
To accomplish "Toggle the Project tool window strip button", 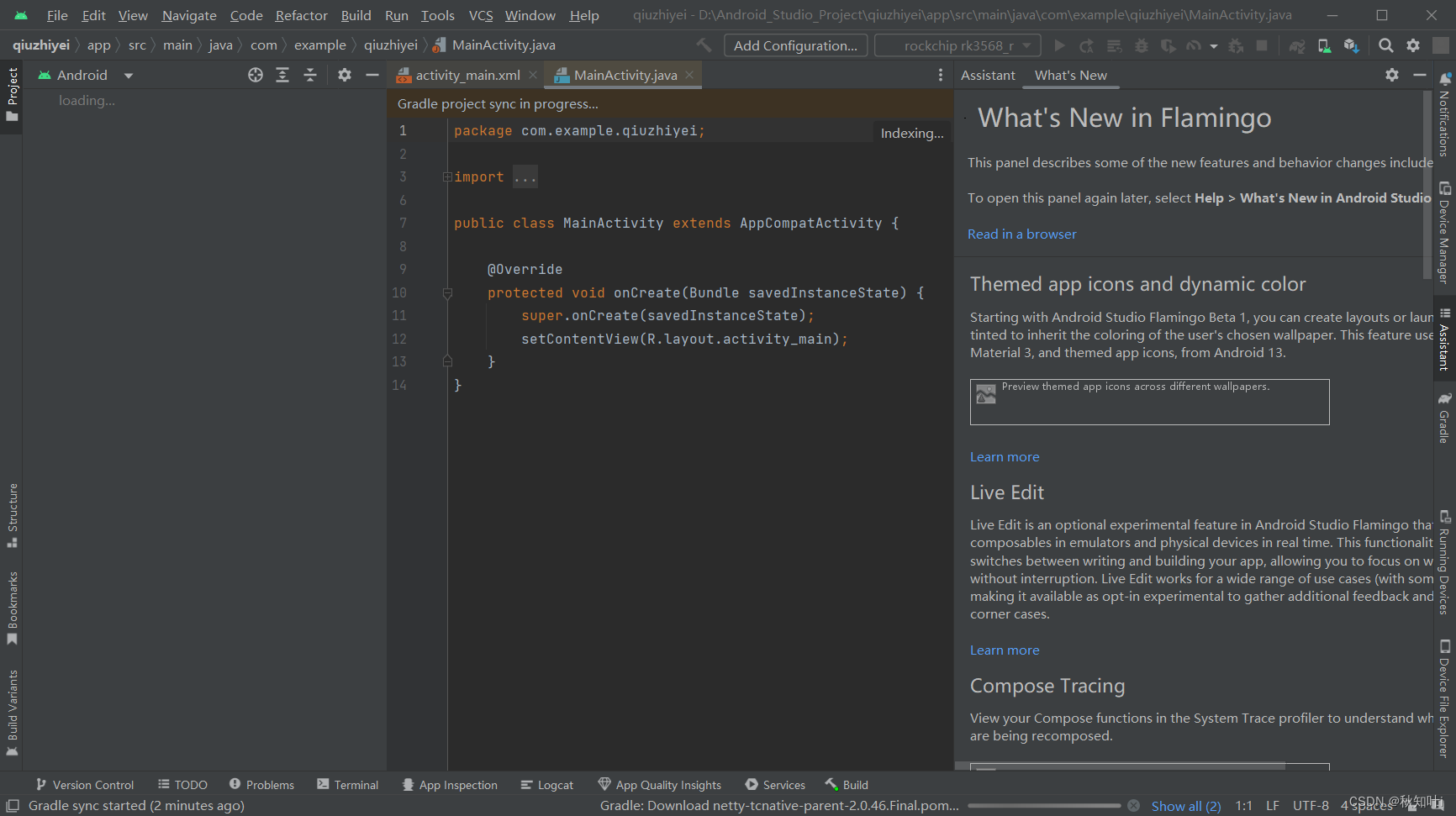I will [x=12, y=94].
